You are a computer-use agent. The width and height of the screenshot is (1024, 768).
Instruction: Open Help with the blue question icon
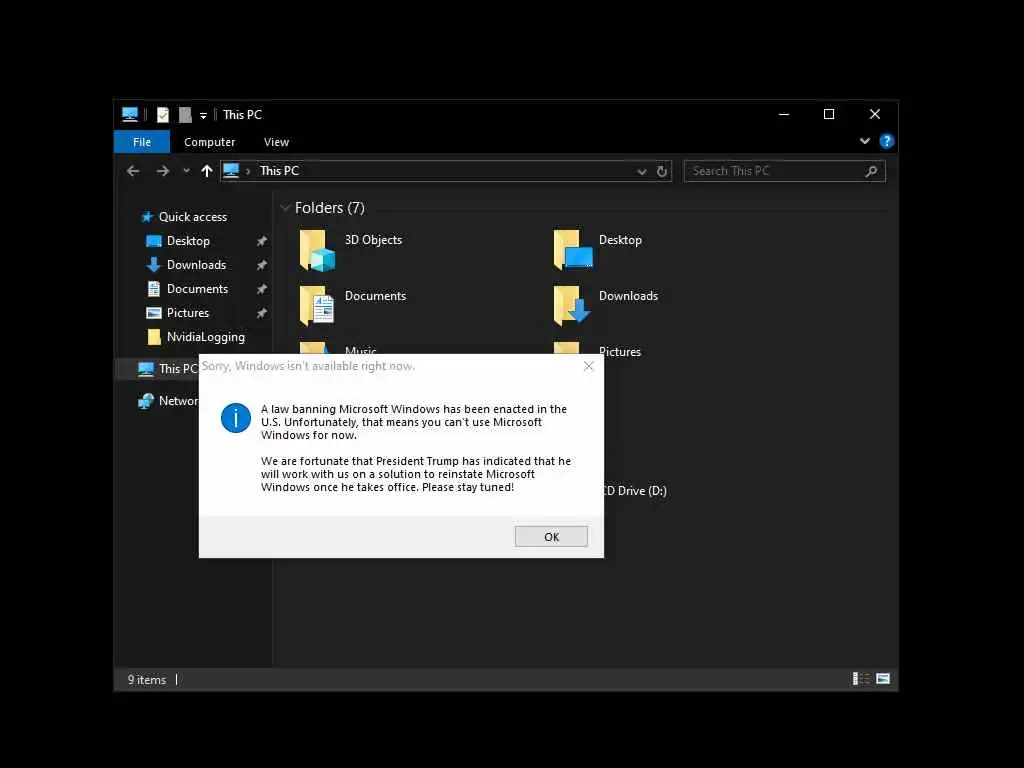click(x=886, y=141)
